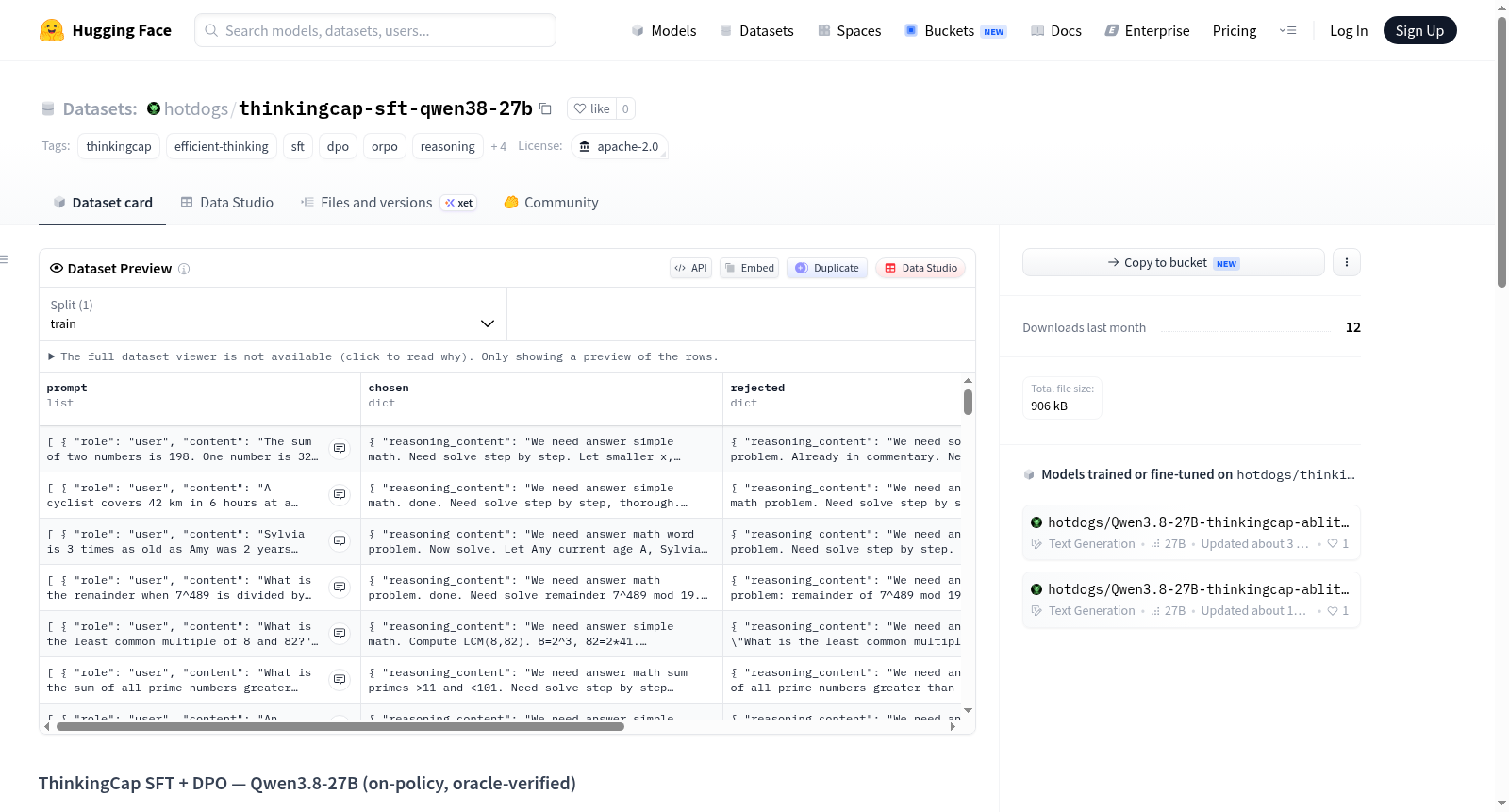Screen dimensions: 1509x812
Task: Show the +4 more tags
Action: (499, 146)
